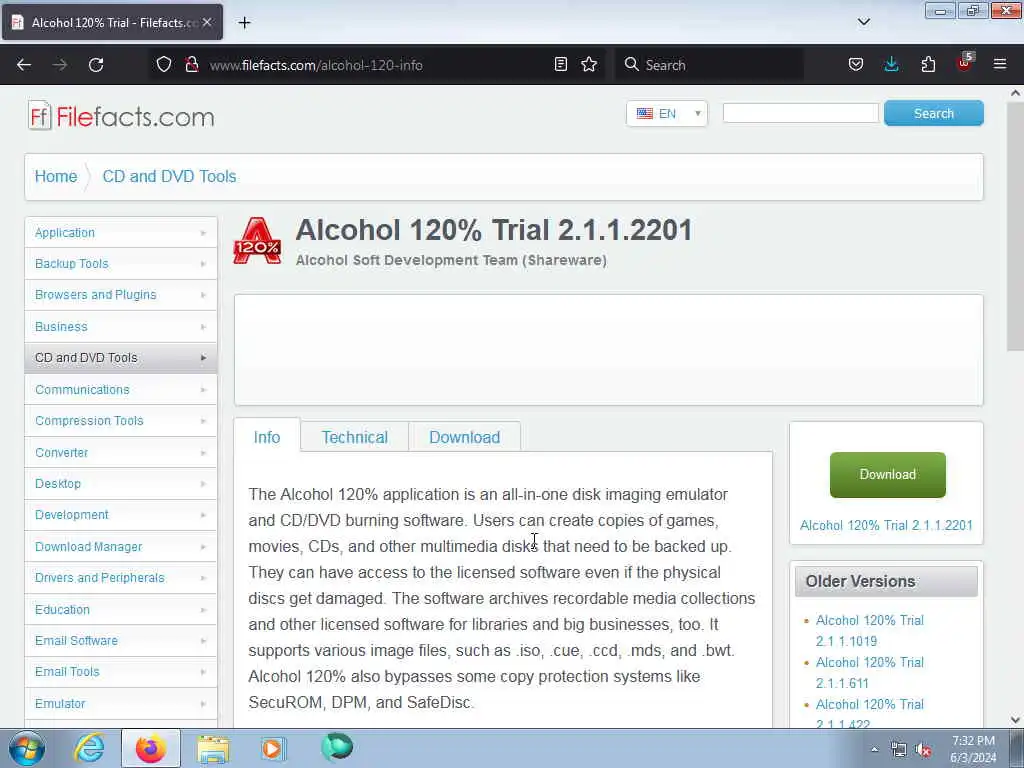The width and height of the screenshot is (1024, 768).
Task: Open the extensions puzzle-piece icon
Action: tap(928, 65)
